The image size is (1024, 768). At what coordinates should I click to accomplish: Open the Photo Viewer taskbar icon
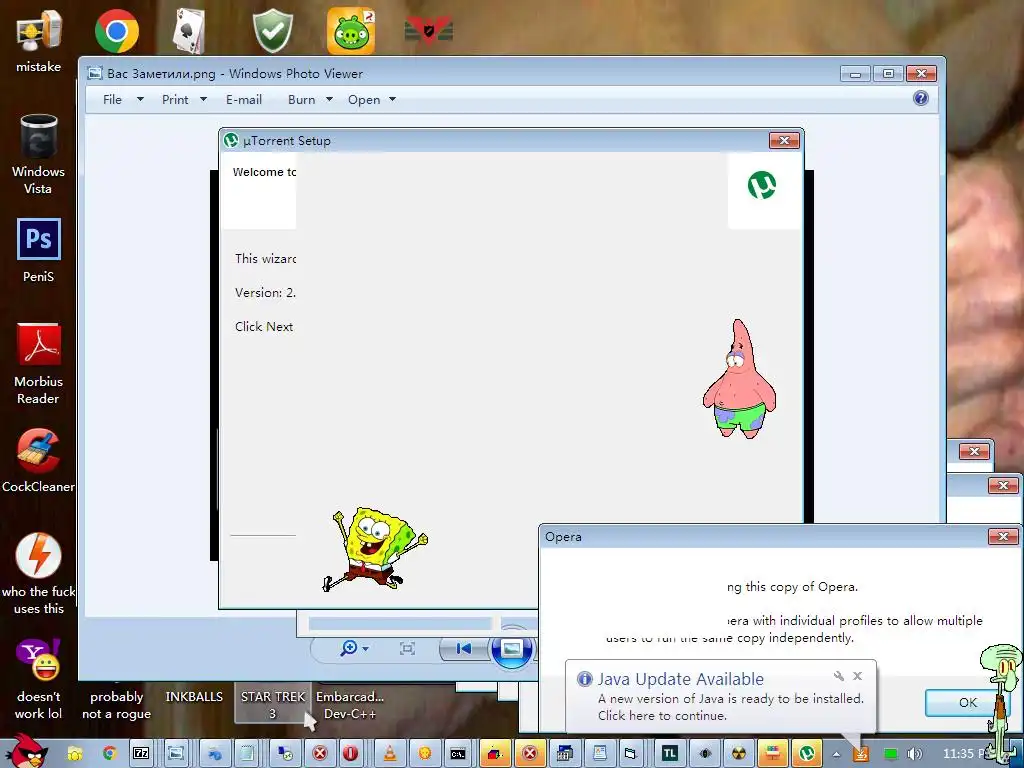tap(176, 753)
